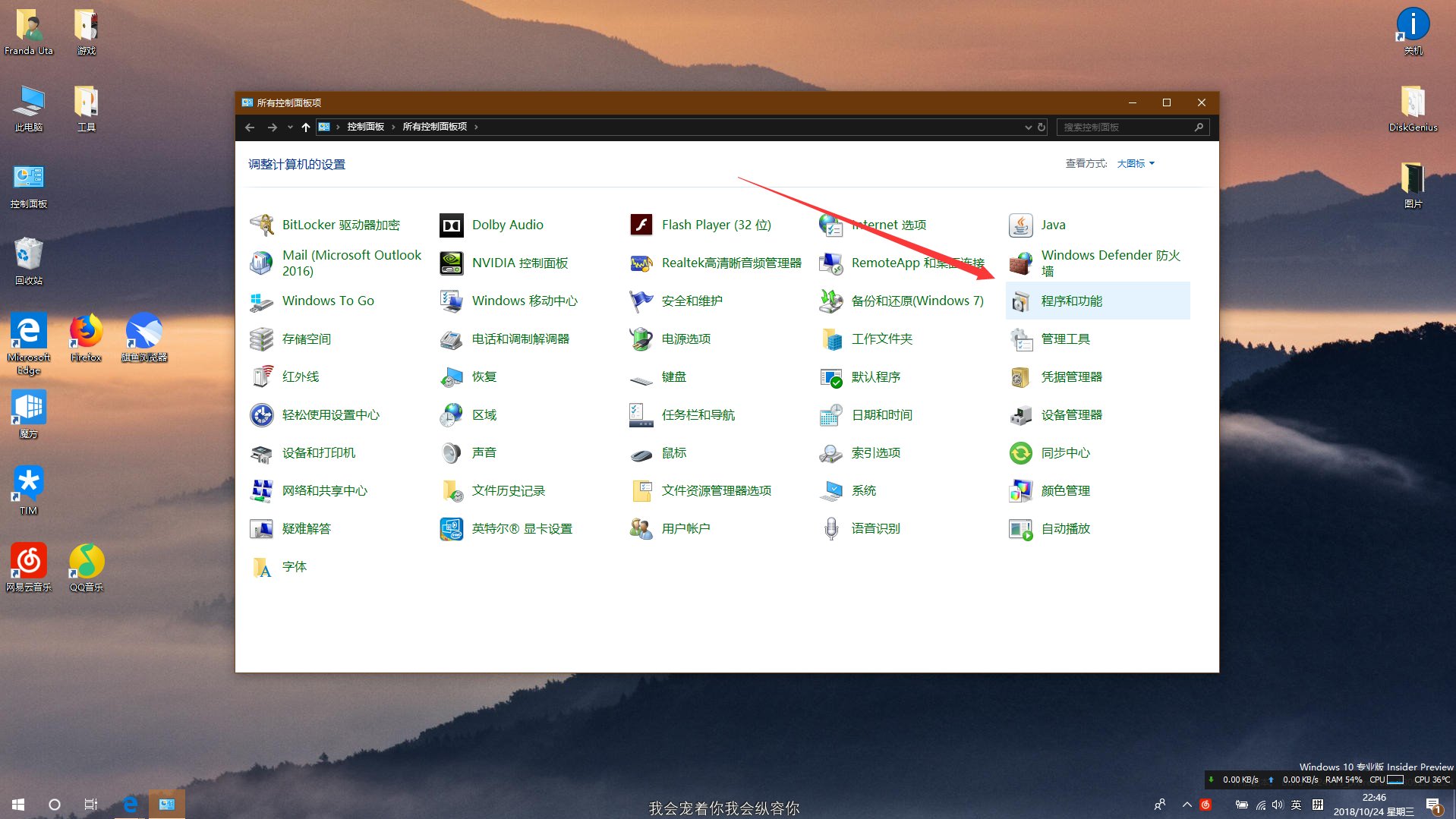The image size is (1456, 819).
Task: Open the 字体 applet
Action: [x=294, y=566]
